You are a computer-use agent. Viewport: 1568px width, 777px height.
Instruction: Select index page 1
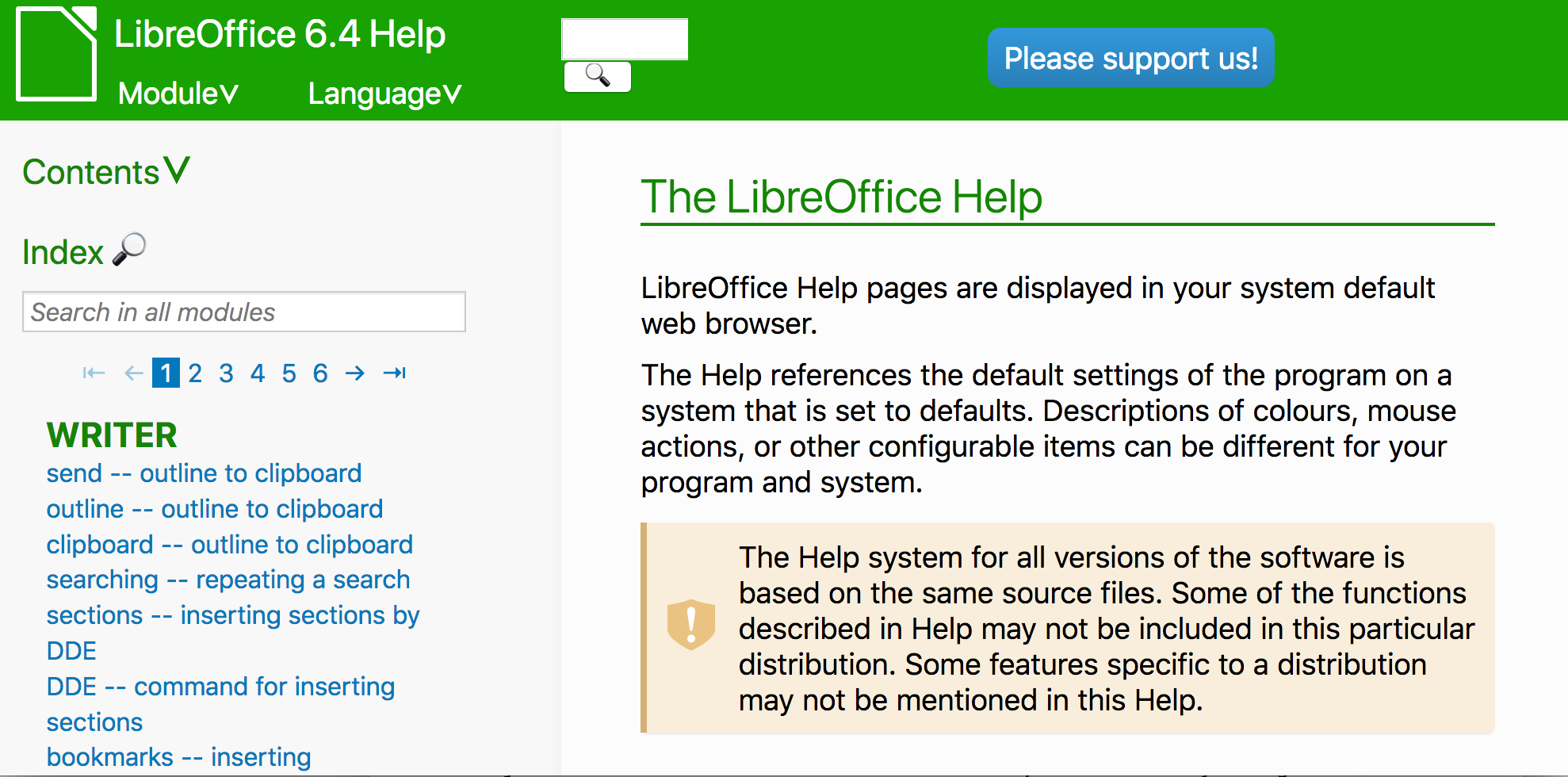[x=166, y=373]
